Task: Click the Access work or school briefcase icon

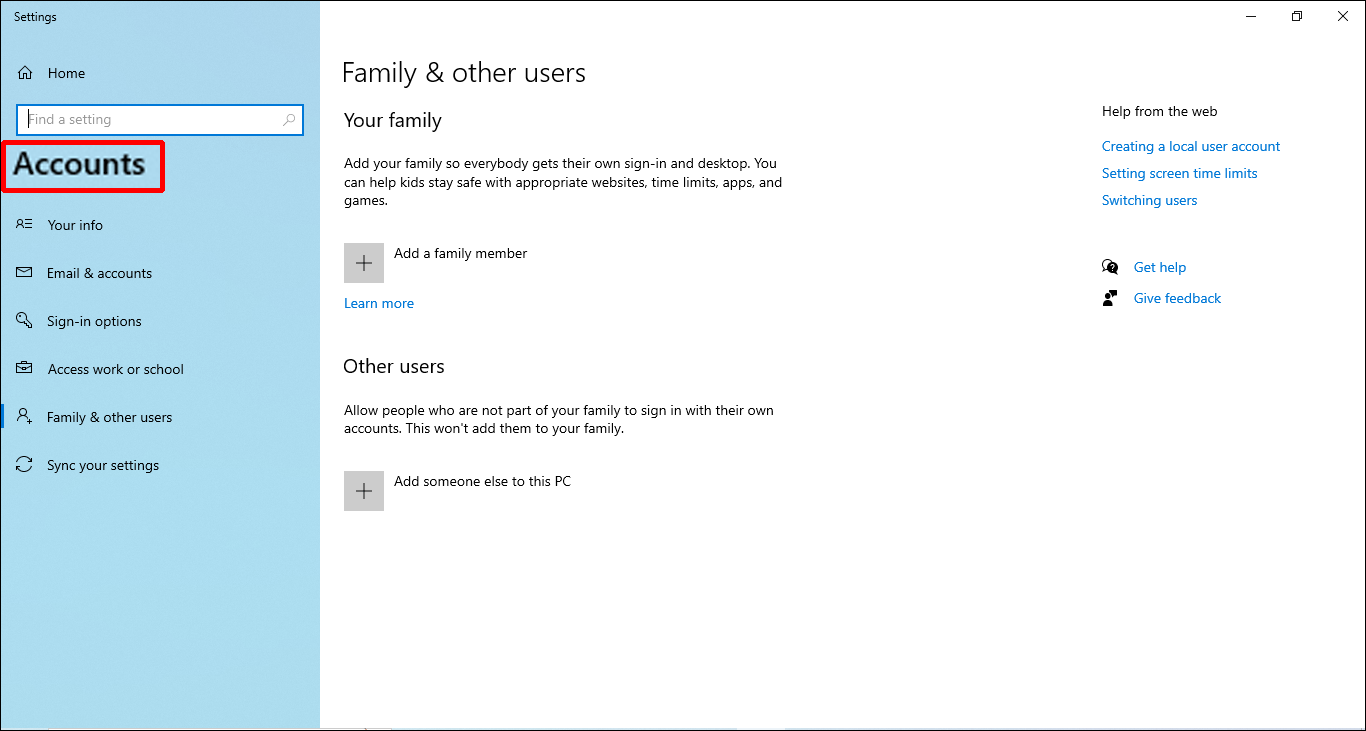Action: (25, 369)
